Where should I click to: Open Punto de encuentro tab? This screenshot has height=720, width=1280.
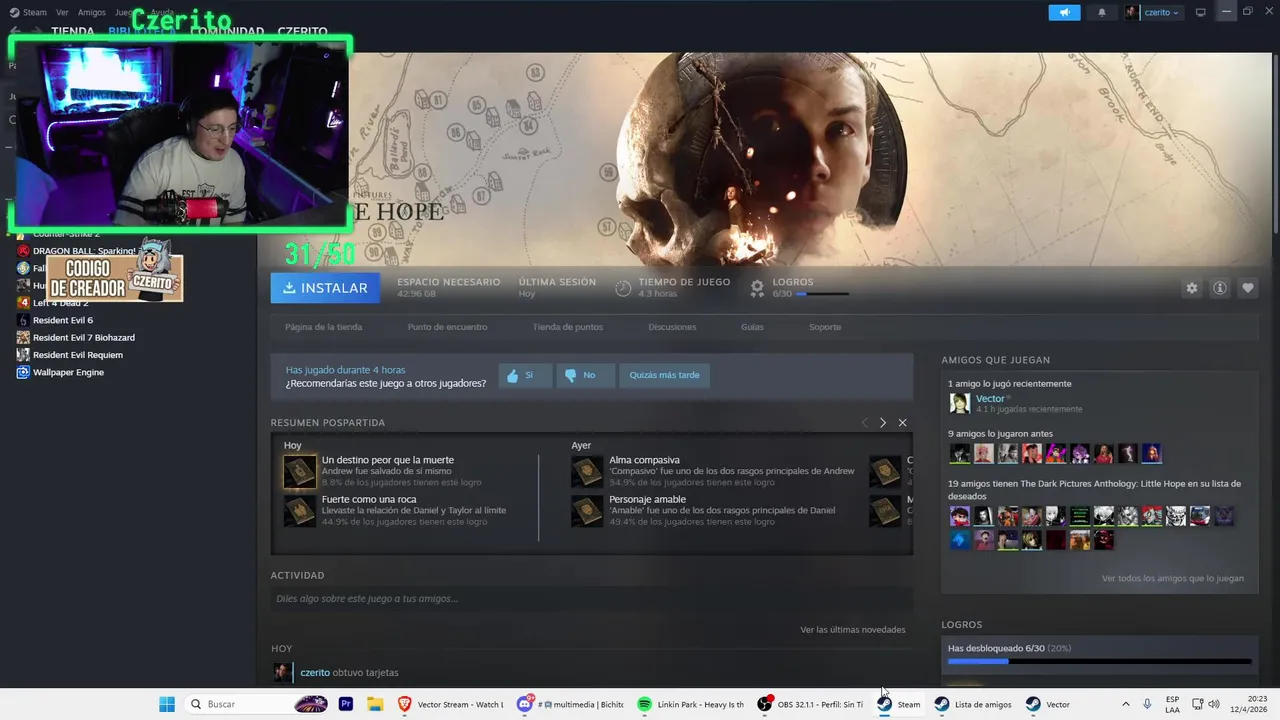(447, 327)
